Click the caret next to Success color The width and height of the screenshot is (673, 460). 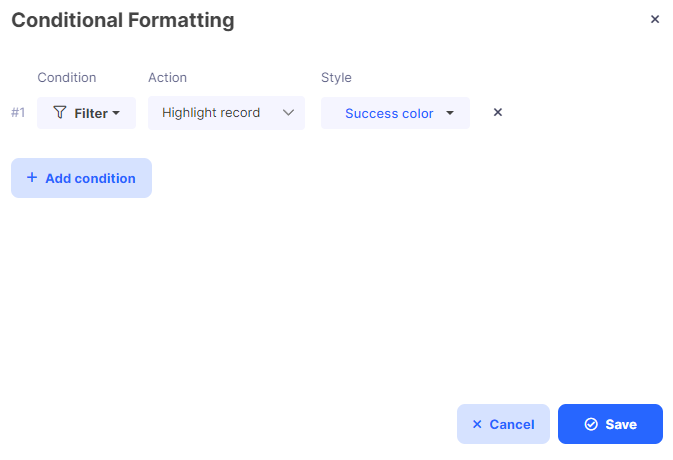pos(450,113)
